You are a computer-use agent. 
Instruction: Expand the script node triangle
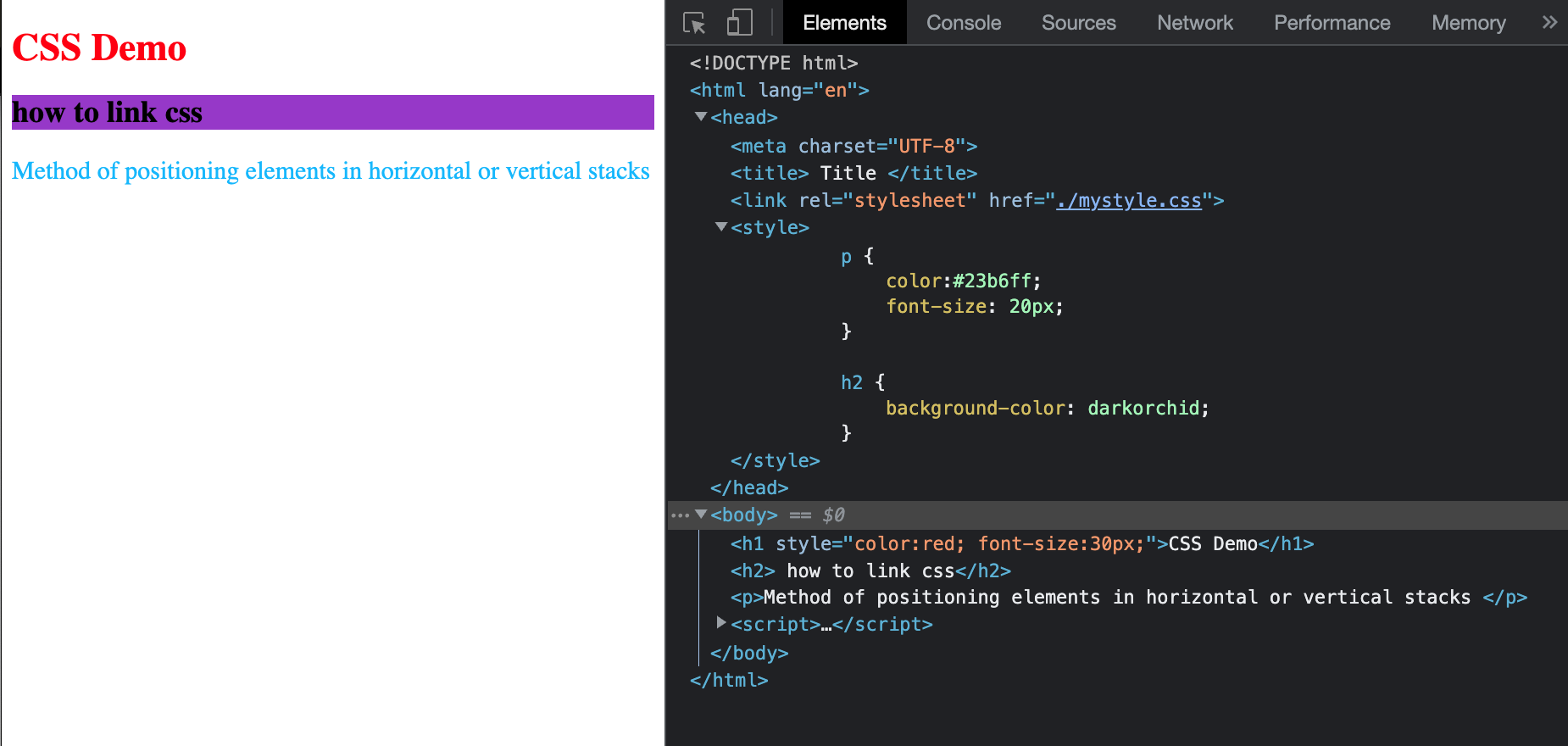coord(721,622)
